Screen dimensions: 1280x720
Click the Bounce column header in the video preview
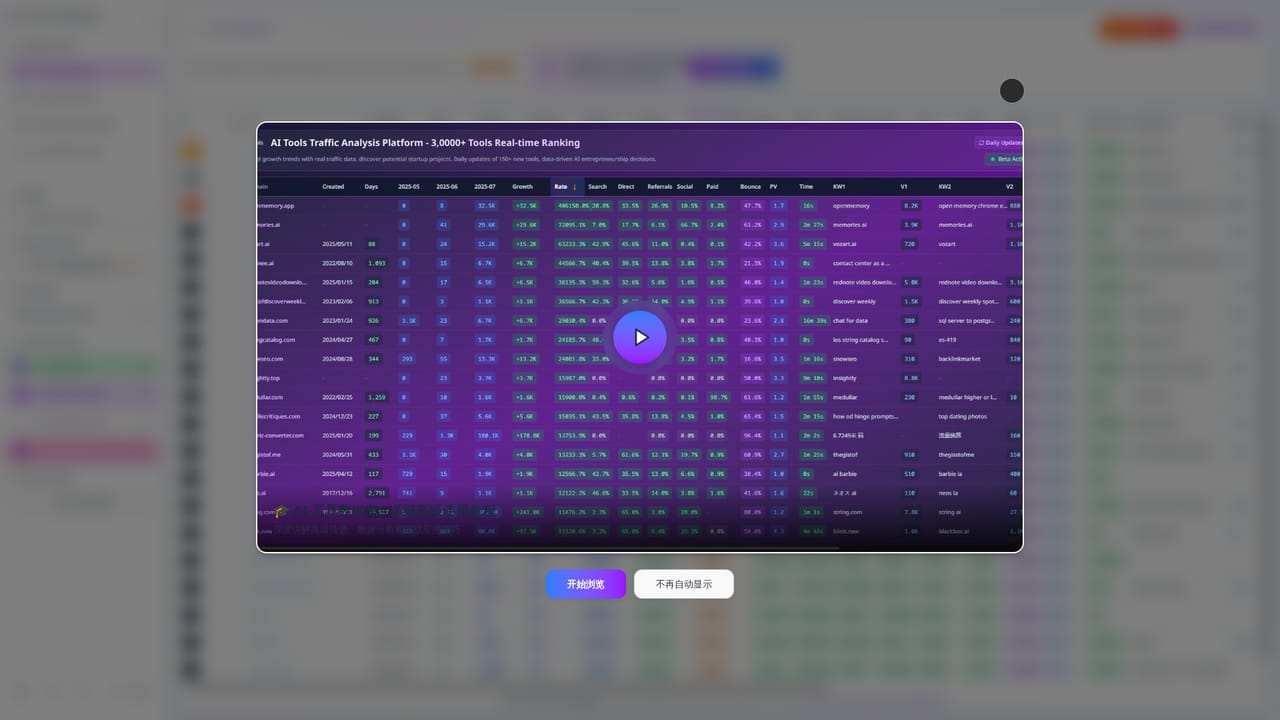pos(750,186)
